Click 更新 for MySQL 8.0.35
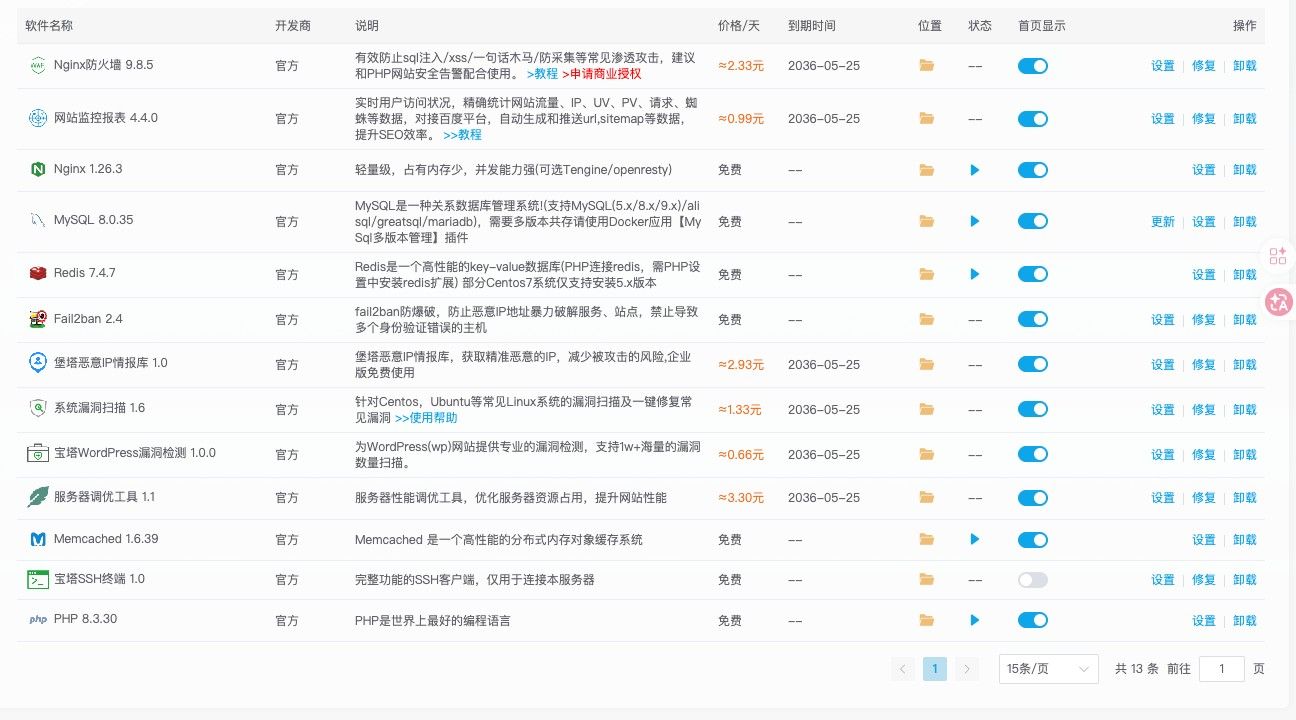Image resolution: width=1296 pixels, height=720 pixels. pyautogui.click(x=1163, y=222)
